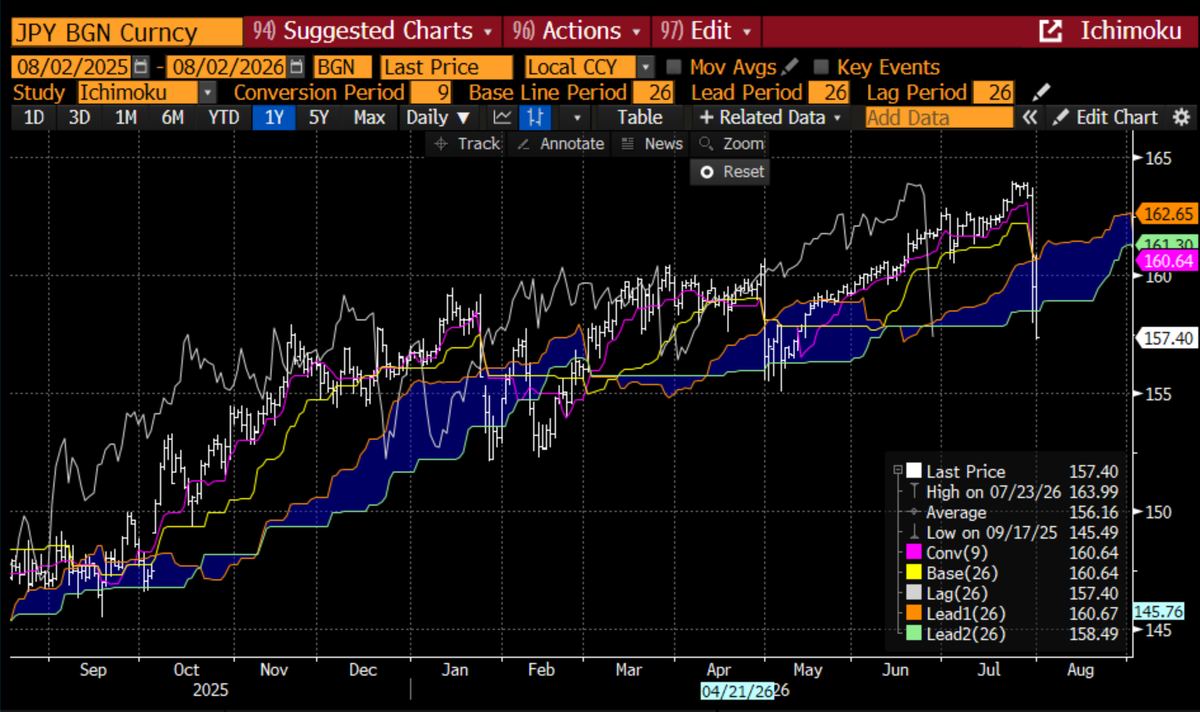Open the Daily periodicity dropdown
The width and height of the screenshot is (1200, 712).
[x=437, y=117]
